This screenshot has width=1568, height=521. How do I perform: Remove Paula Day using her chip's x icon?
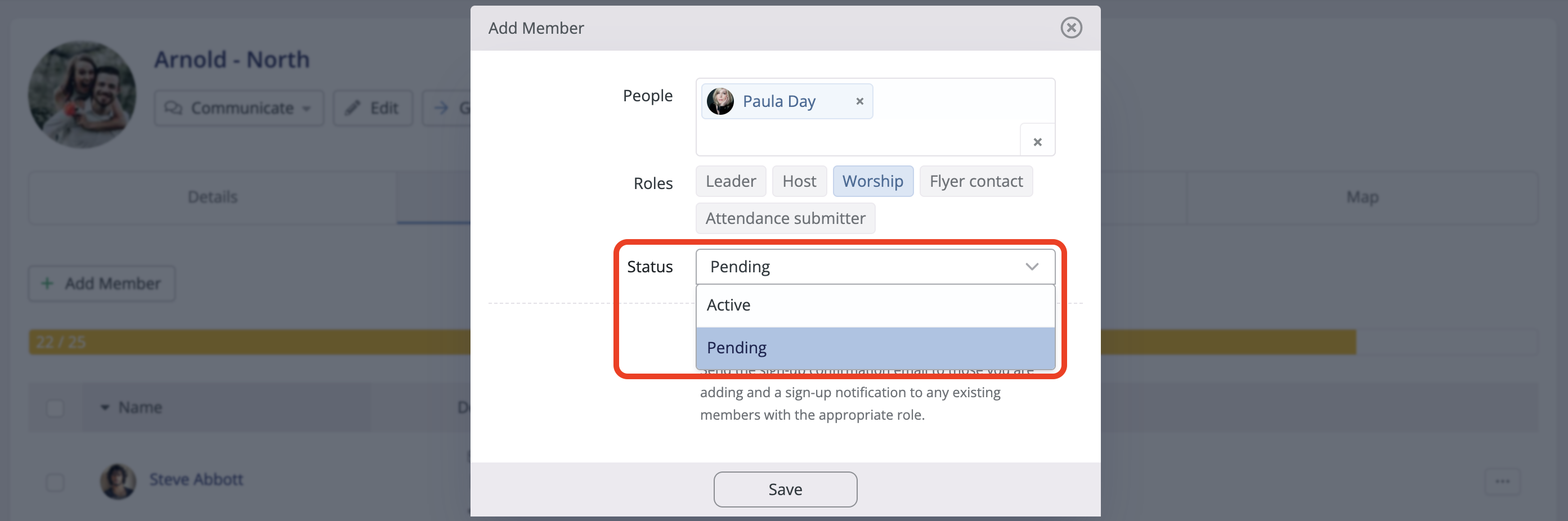point(859,101)
